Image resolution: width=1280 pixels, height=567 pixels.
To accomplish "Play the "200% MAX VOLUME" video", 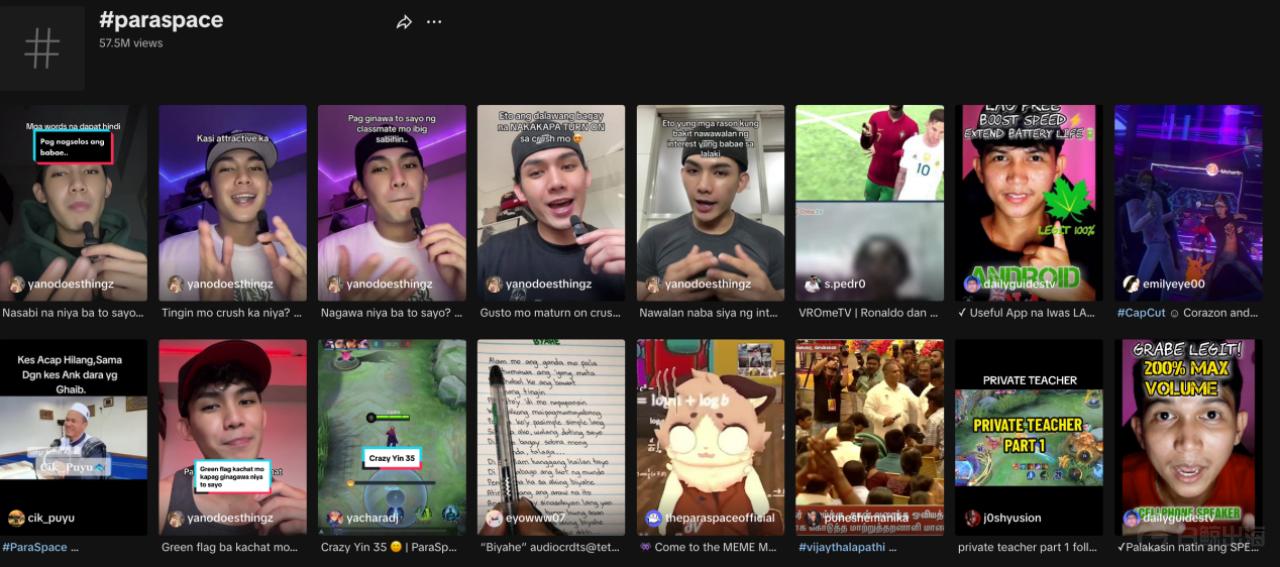I will click(x=1187, y=430).
